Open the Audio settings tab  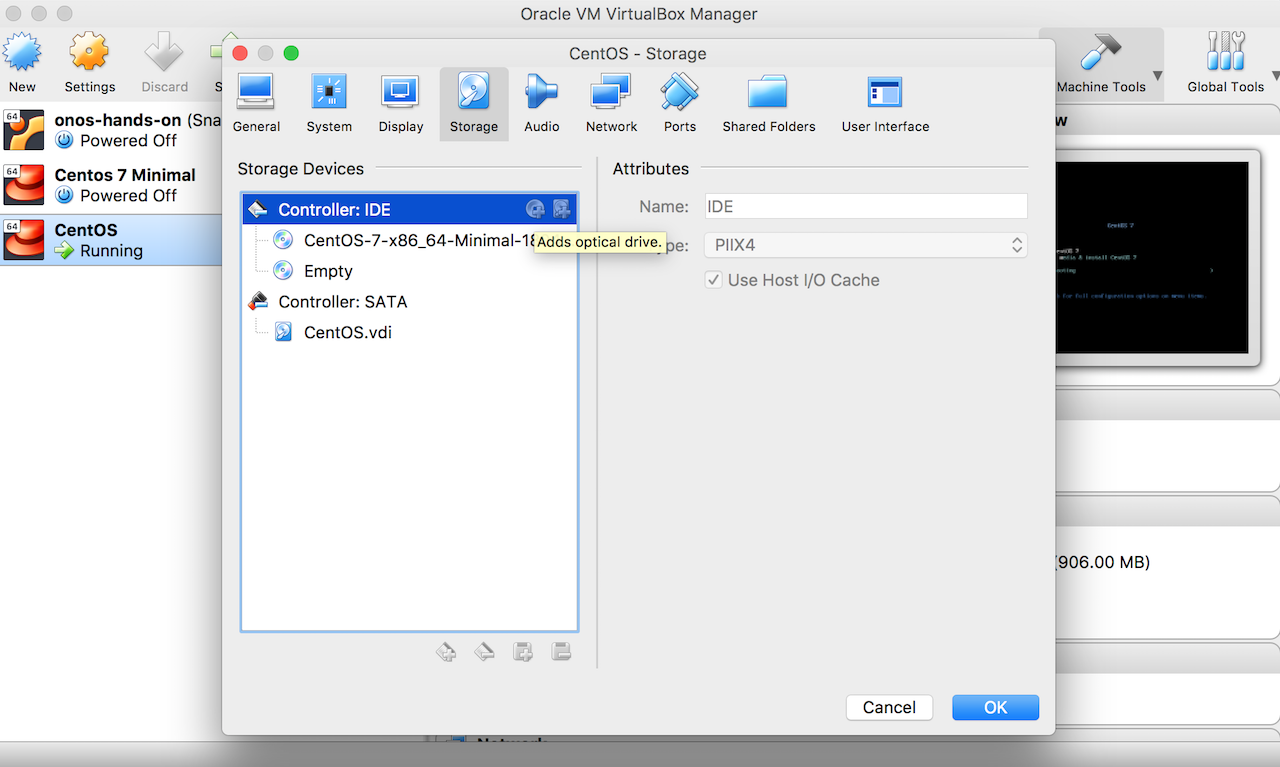(541, 103)
